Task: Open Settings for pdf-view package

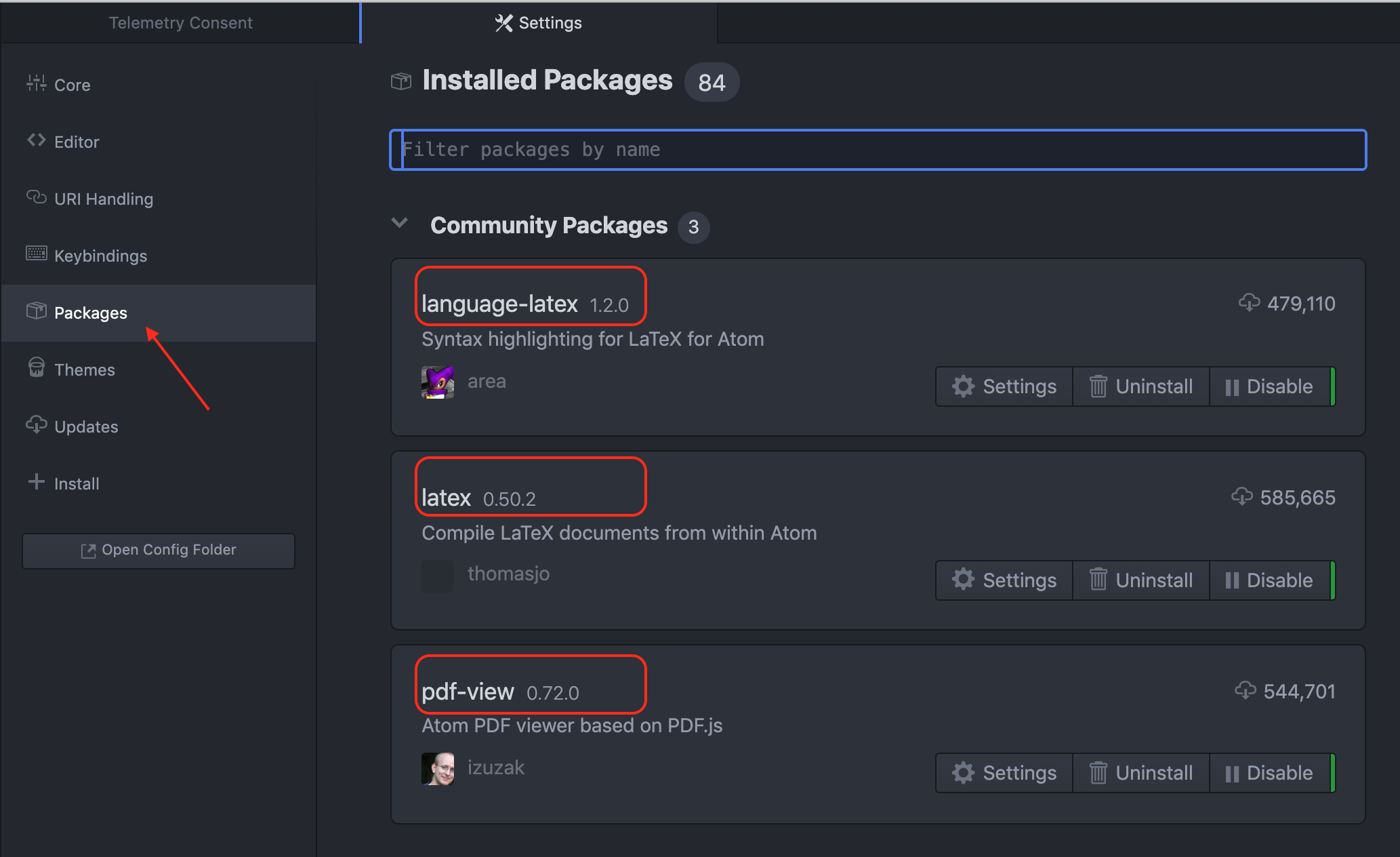Action: (x=1004, y=773)
